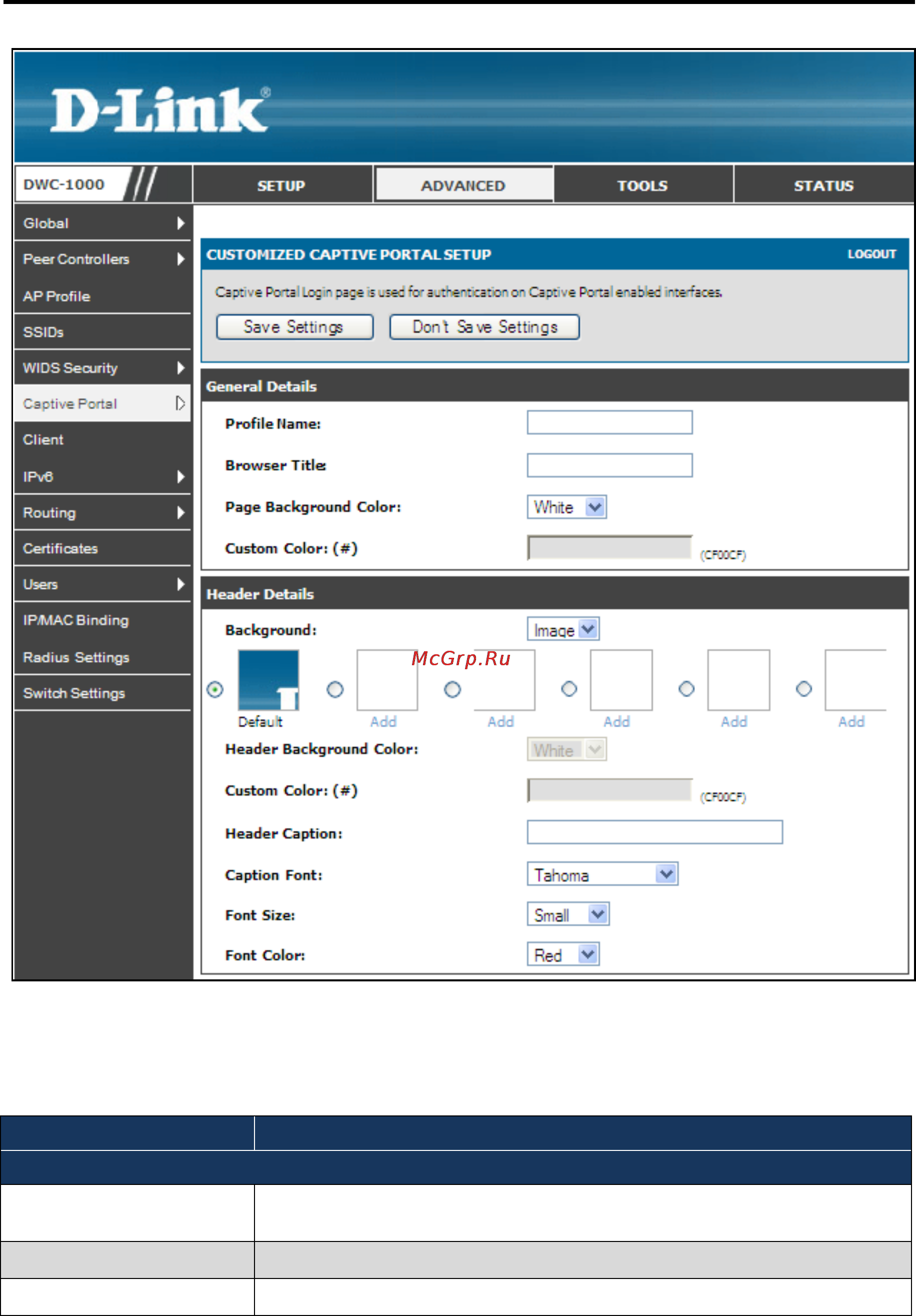This screenshot has width=916, height=1316.
Task: Click first empty header image slot
Action: [387, 680]
